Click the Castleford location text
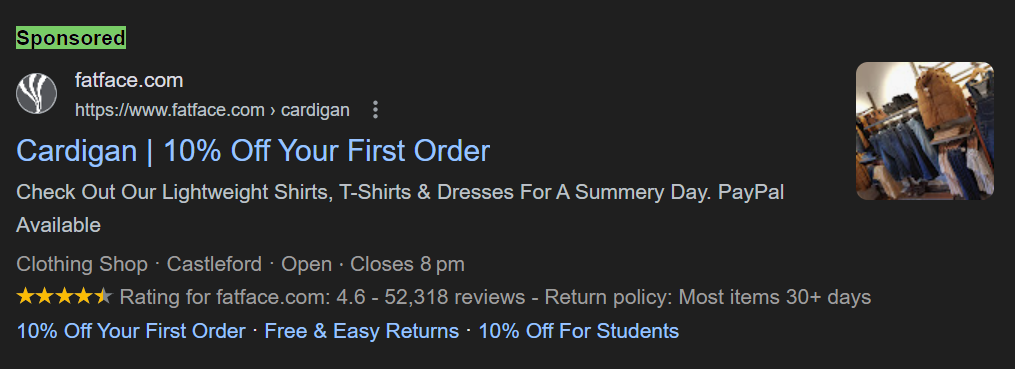The width and height of the screenshot is (1015, 369). coord(214,264)
